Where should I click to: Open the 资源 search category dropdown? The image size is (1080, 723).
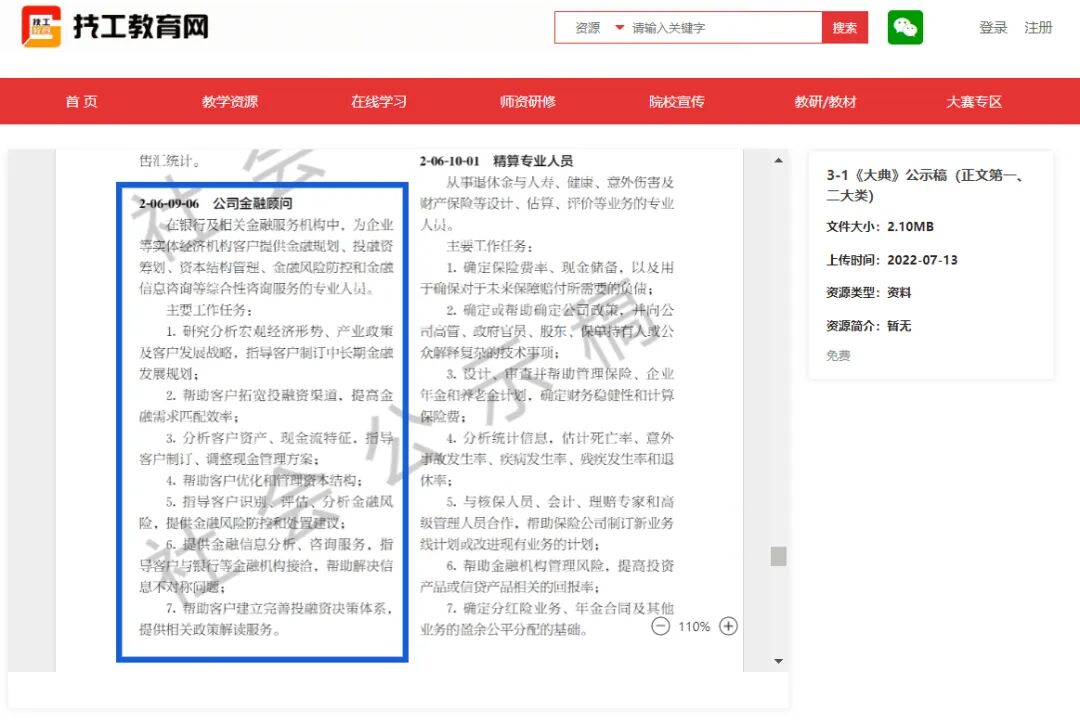pyautogui.click(x=599, y=28)
